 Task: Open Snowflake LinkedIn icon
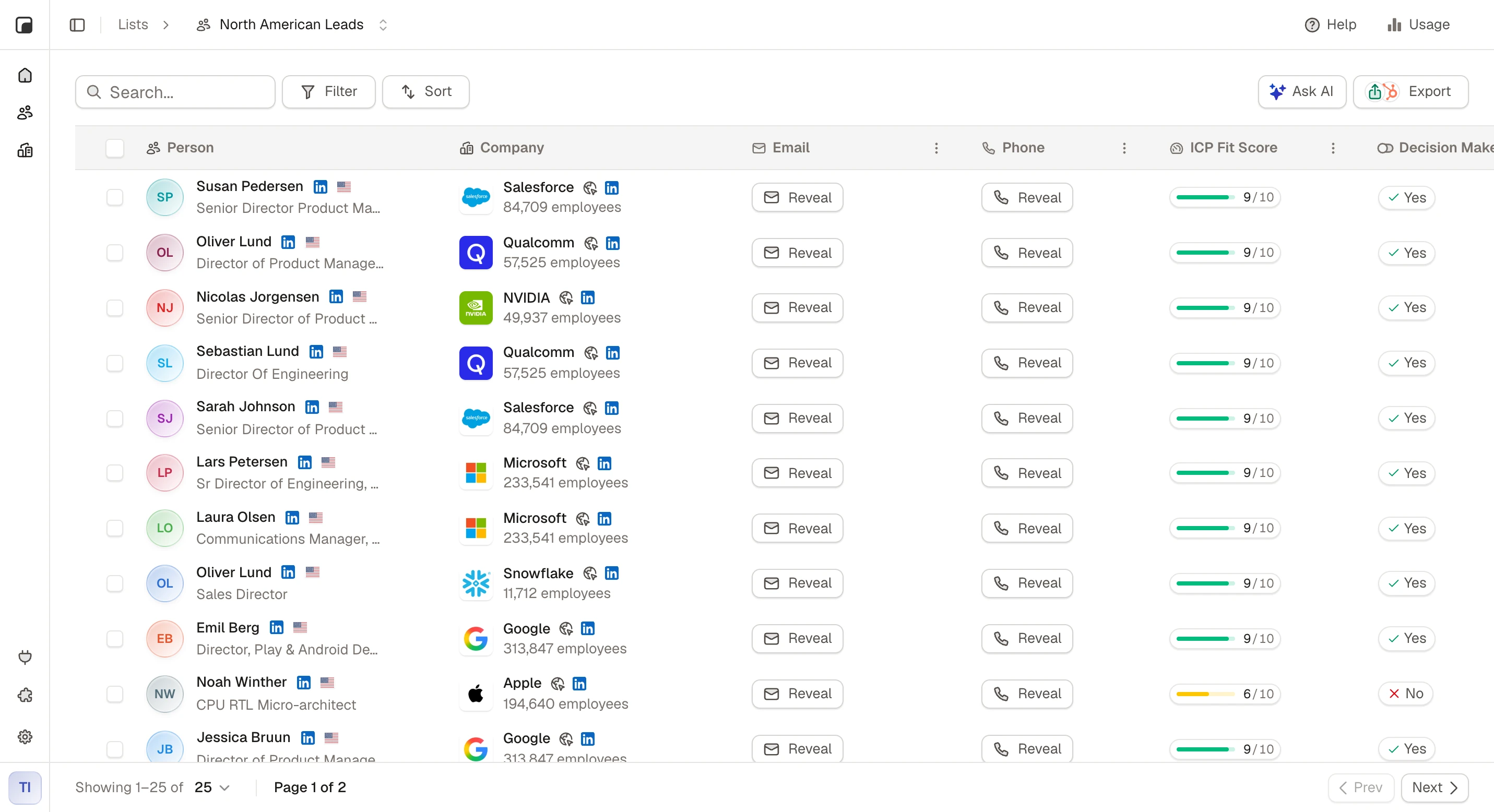pos(611,573)
